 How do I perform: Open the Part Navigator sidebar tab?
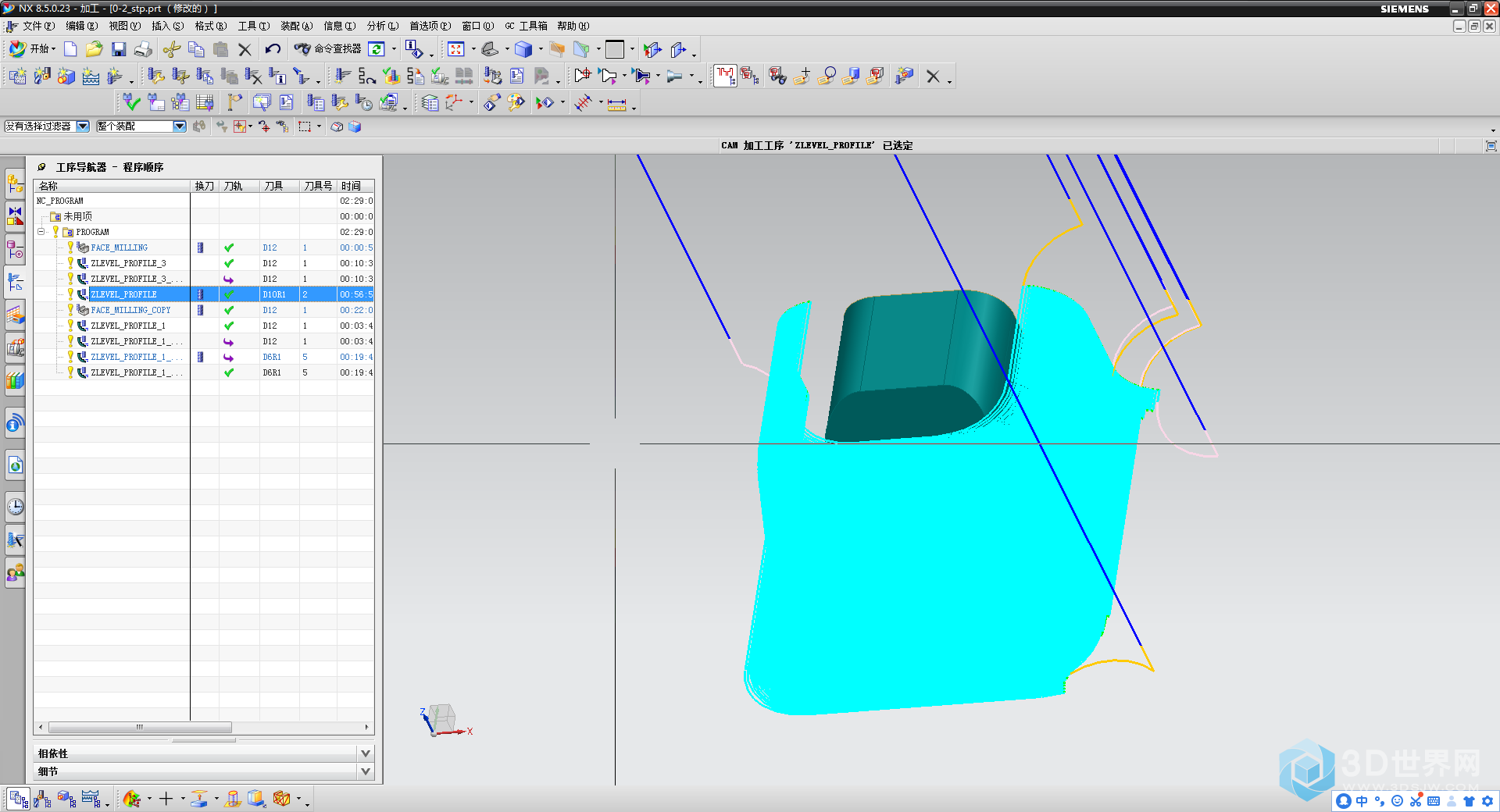pos(15,249)
